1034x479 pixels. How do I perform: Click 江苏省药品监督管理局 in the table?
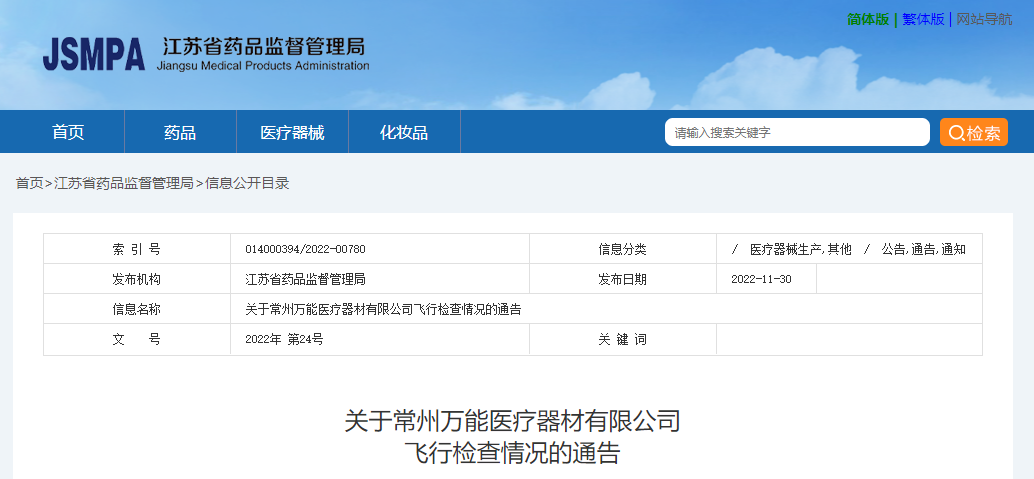point(305,279)
